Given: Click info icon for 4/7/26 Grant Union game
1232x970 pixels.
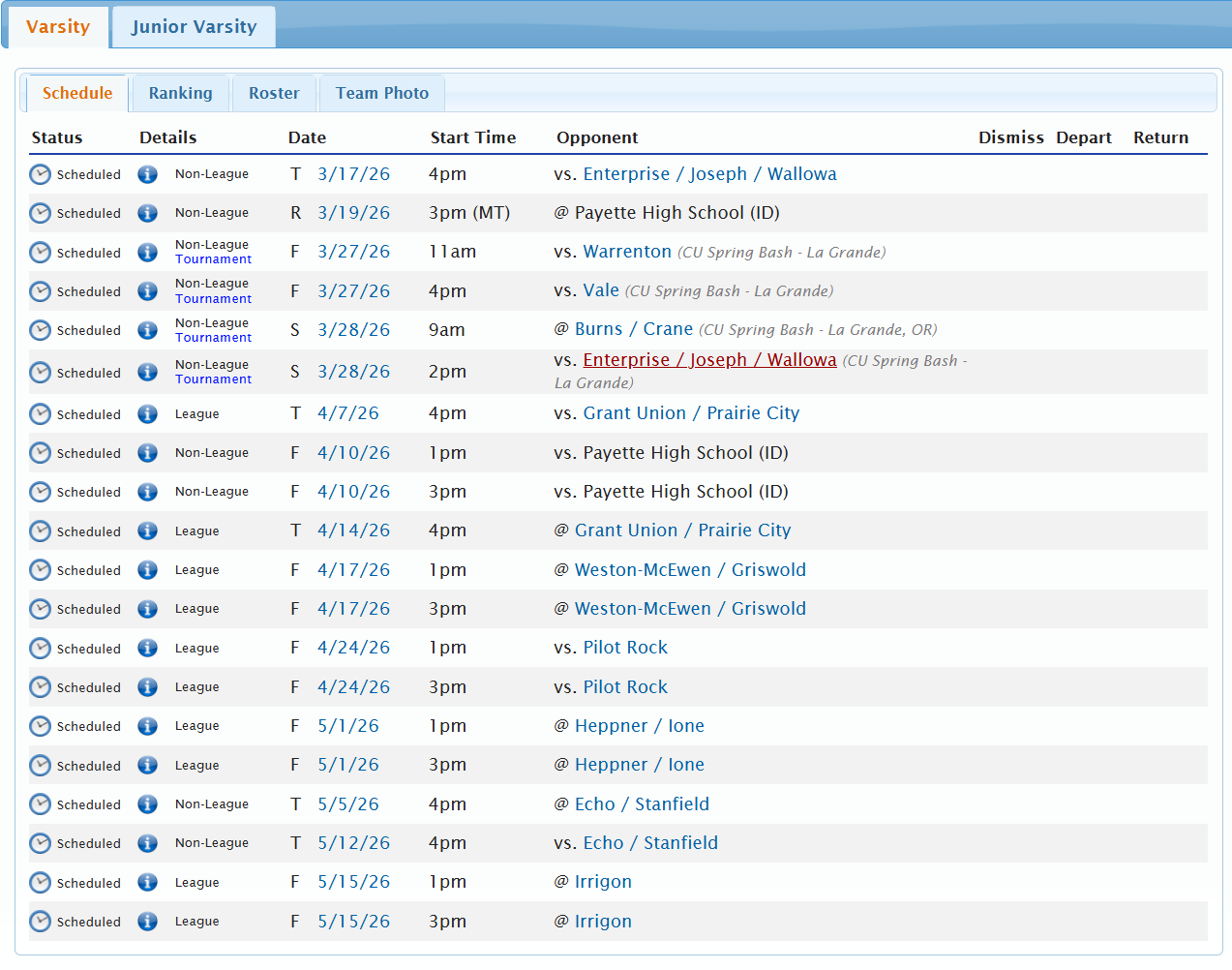Looking at the screenshot, I should (147, 414).
